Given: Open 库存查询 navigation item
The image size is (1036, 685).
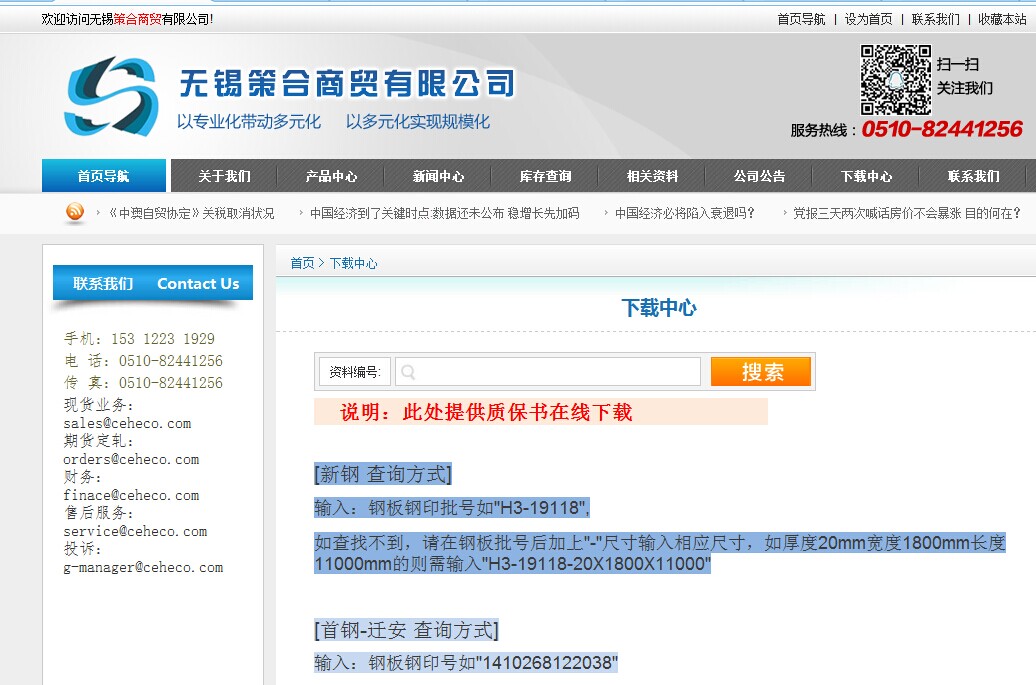Looking at the screenshot, I should (x=545, y=176).
